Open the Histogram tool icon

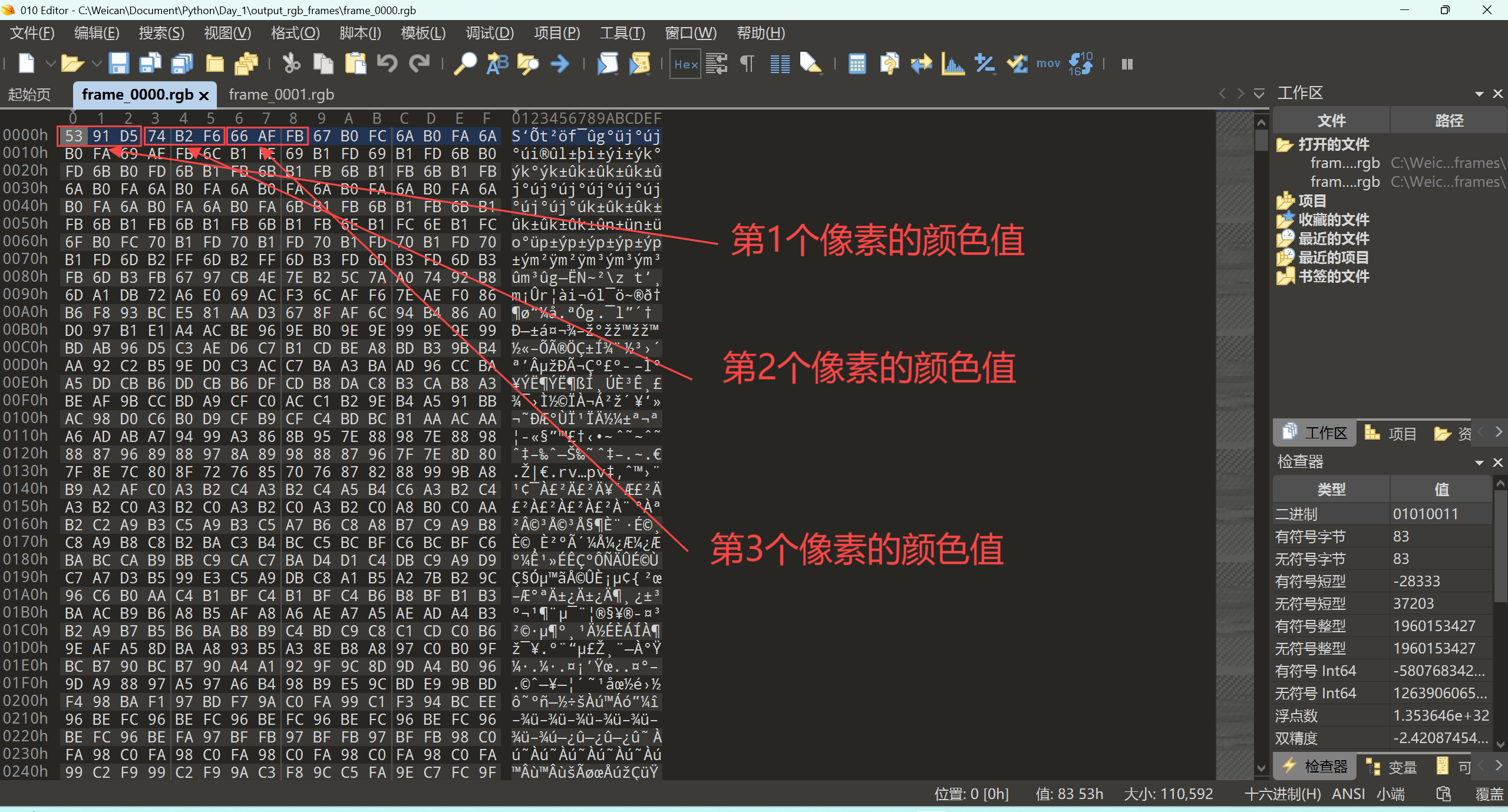952,64
